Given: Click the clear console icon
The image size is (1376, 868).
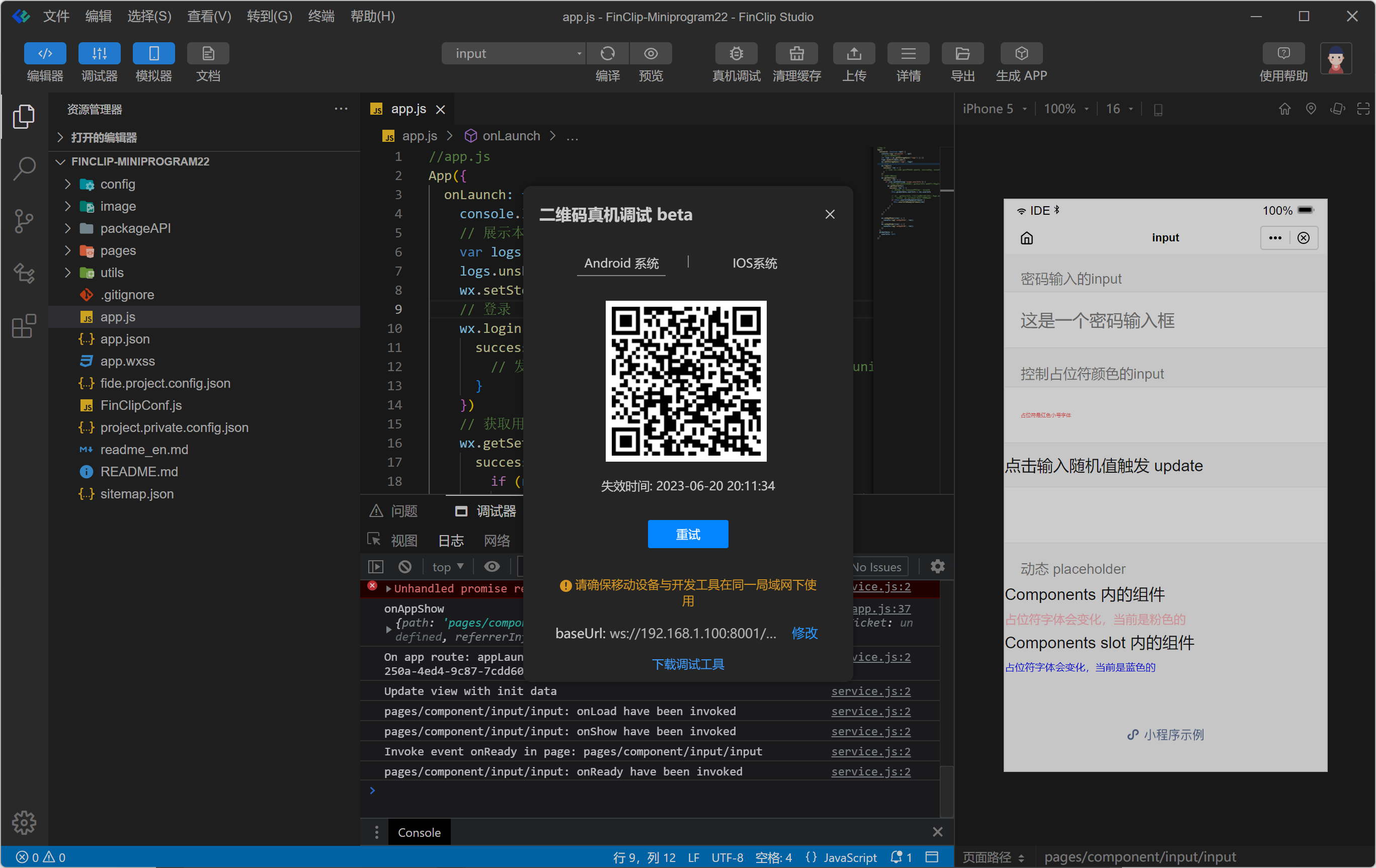Looking at the screenshot, I should click(404, 566).
